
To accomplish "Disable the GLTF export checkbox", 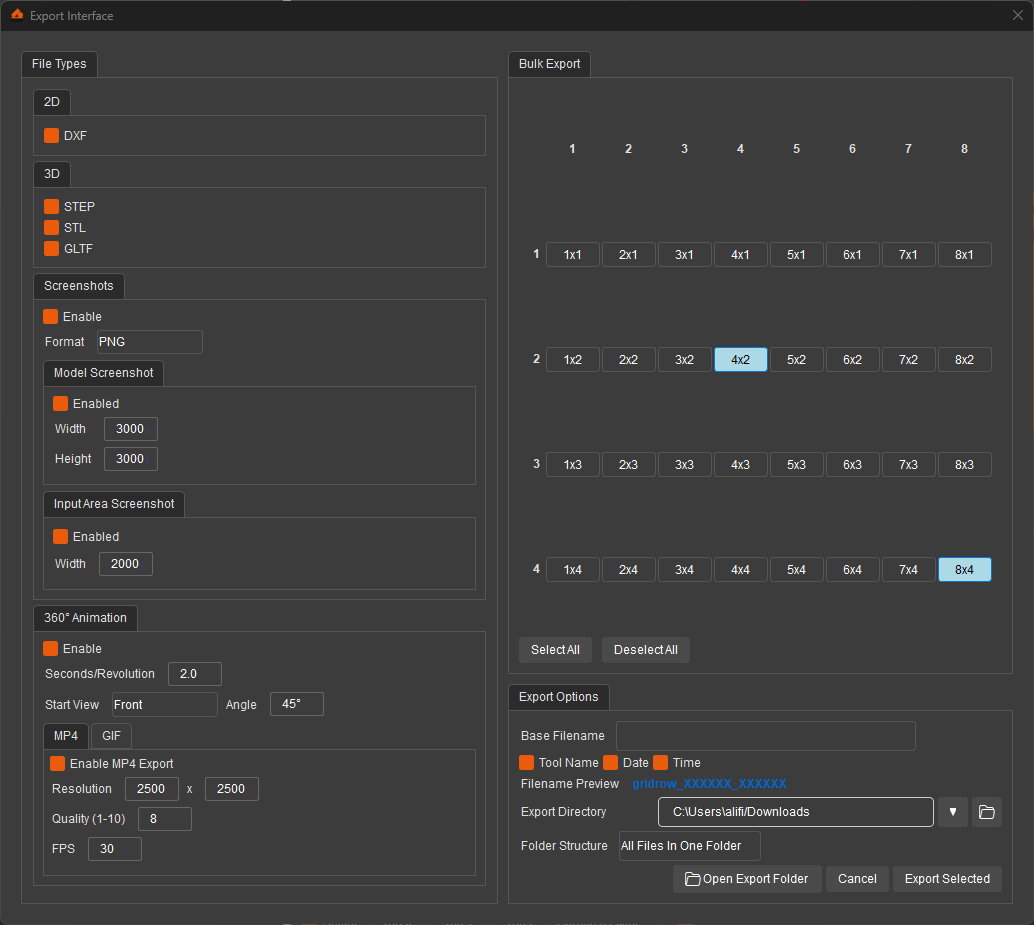I will (x=52, y=249).
